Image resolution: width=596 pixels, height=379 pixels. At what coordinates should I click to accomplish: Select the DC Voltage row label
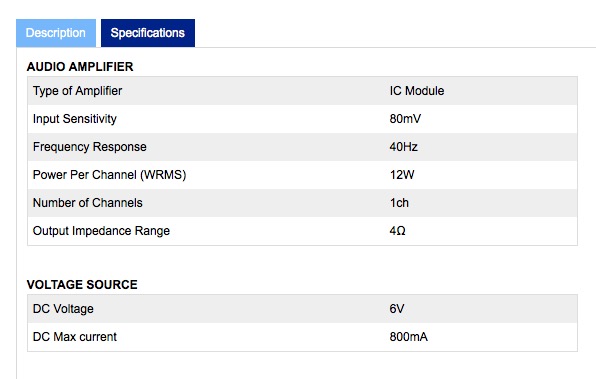tap(63, 309)
